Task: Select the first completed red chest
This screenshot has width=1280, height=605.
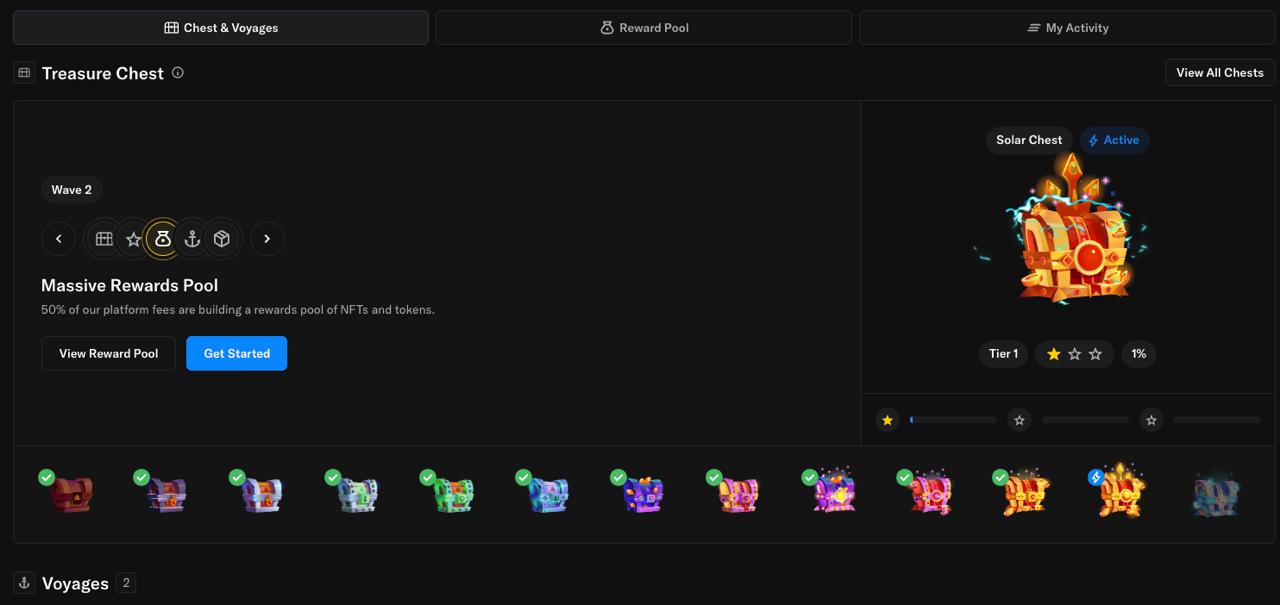Action: click(71, 494)
